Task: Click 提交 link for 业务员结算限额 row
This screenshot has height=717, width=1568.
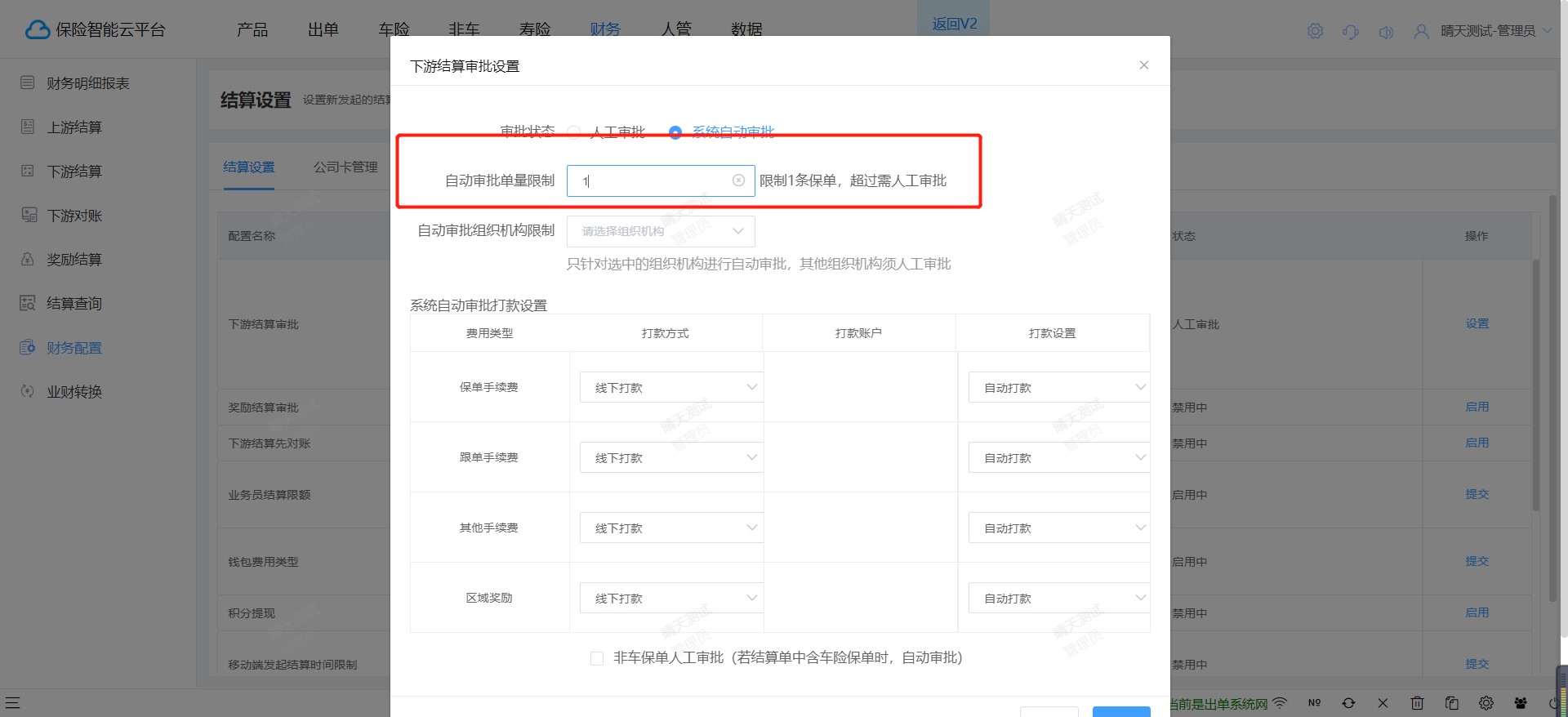Action: [x=1477, y=494]
